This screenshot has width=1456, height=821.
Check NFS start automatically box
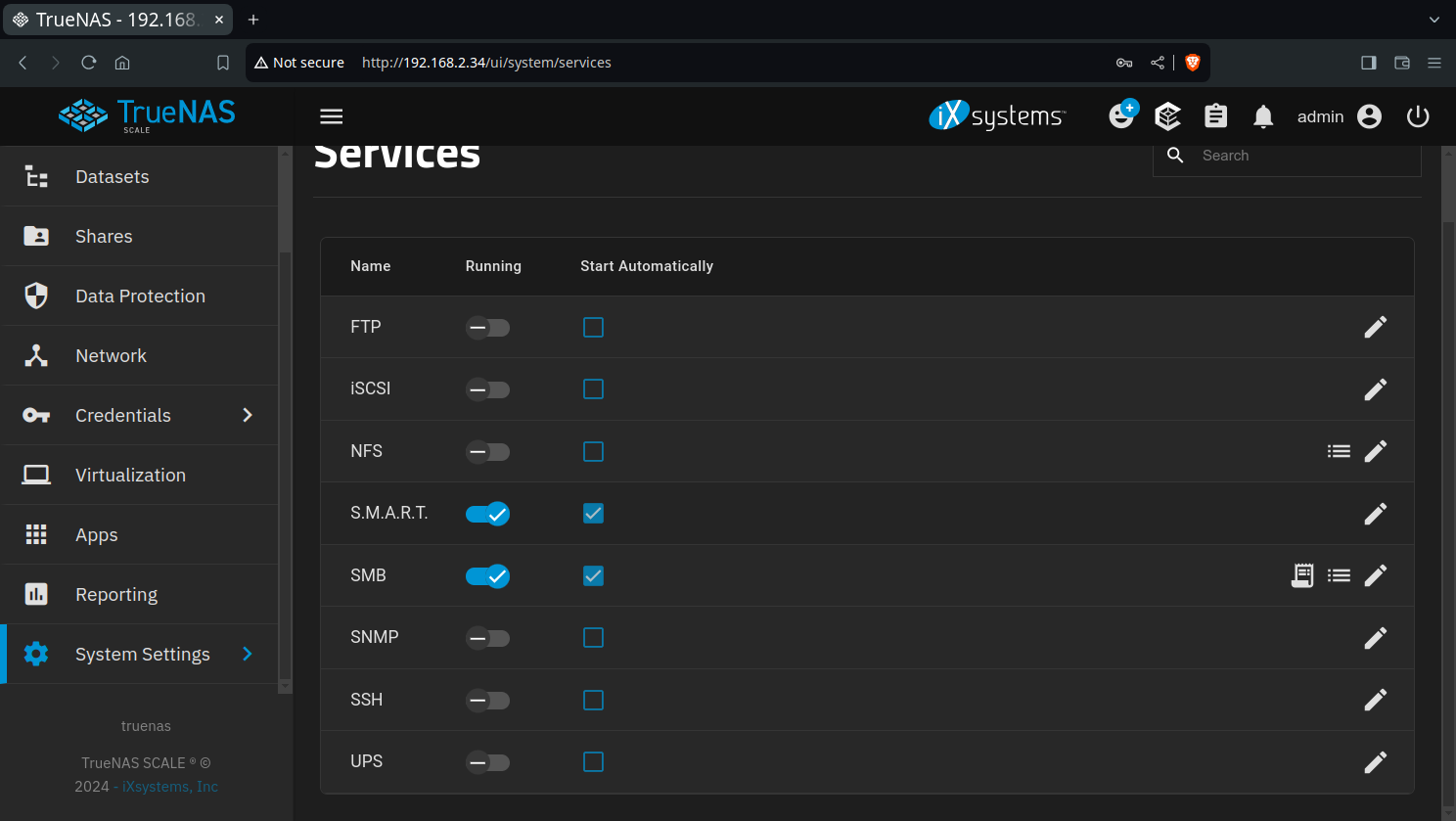coord(593,451)
